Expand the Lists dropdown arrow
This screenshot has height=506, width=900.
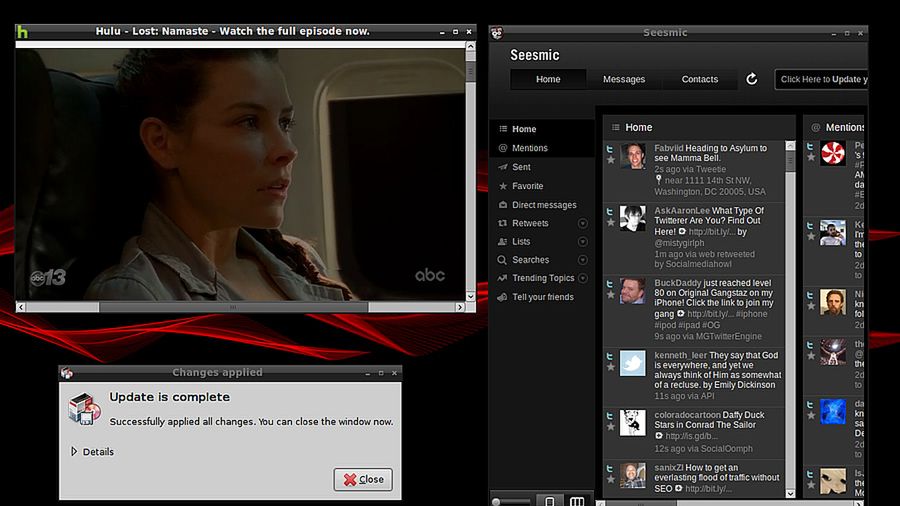pos(583,242)
